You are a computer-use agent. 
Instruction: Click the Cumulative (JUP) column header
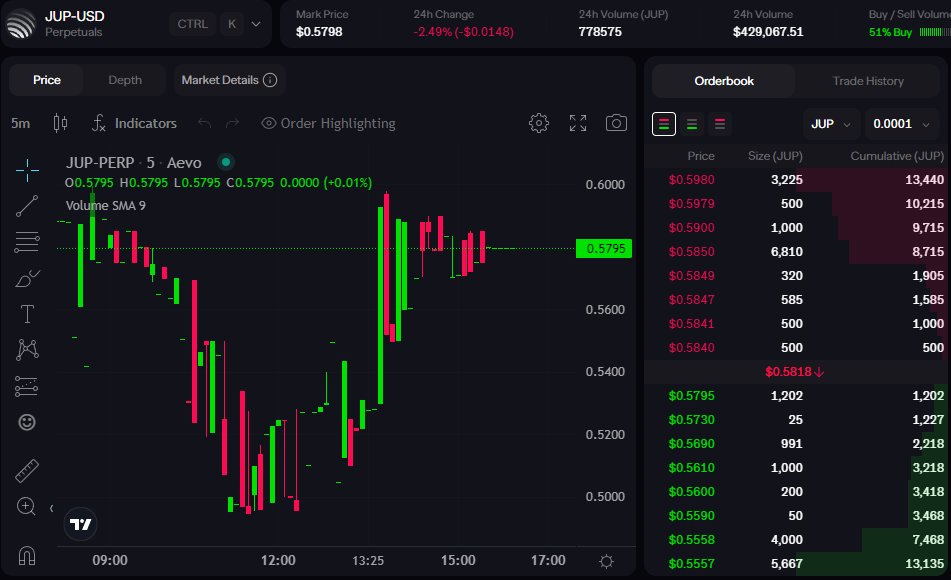[897, 156]
